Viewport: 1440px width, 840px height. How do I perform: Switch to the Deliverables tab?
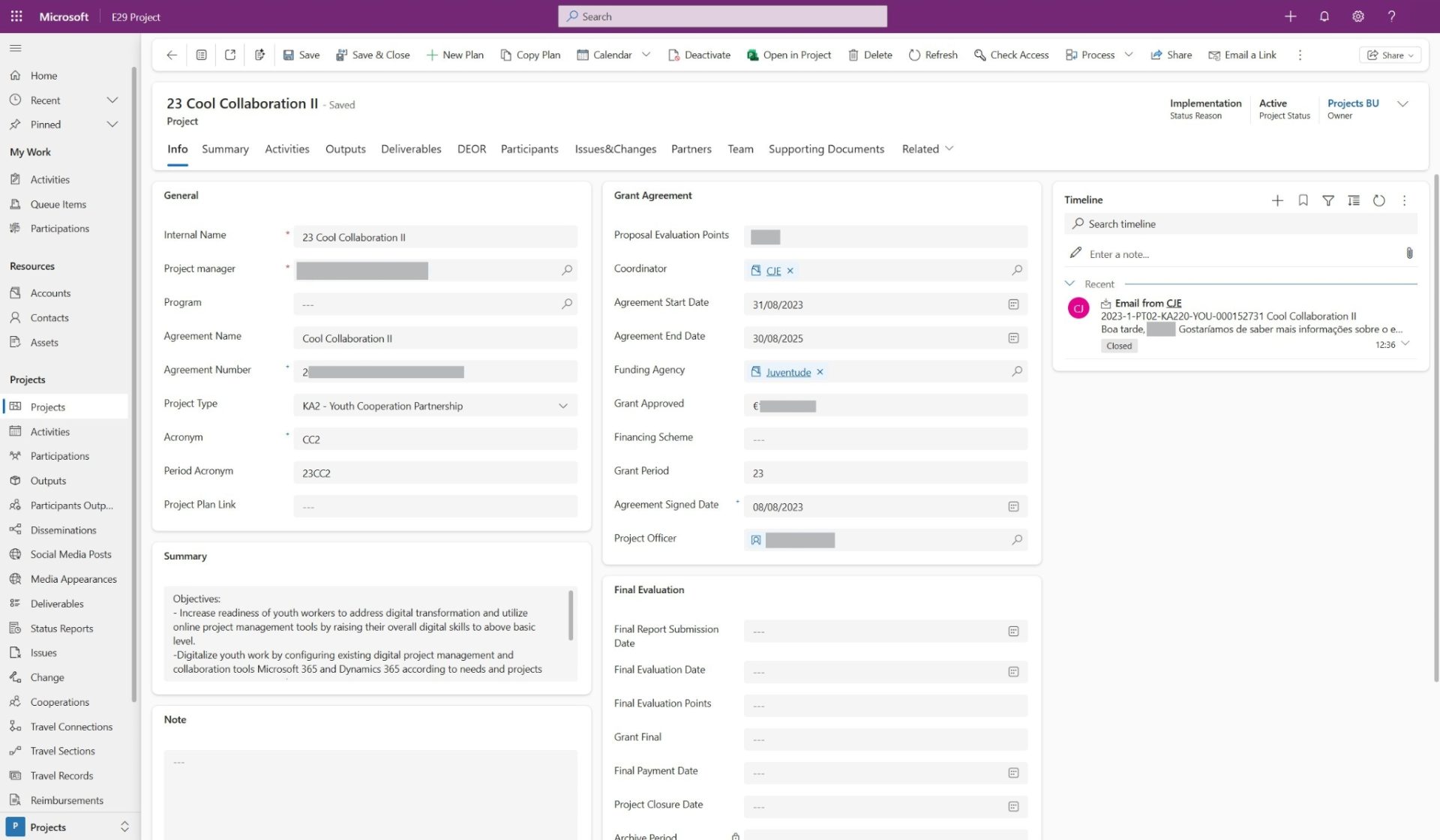pos(411,148)
